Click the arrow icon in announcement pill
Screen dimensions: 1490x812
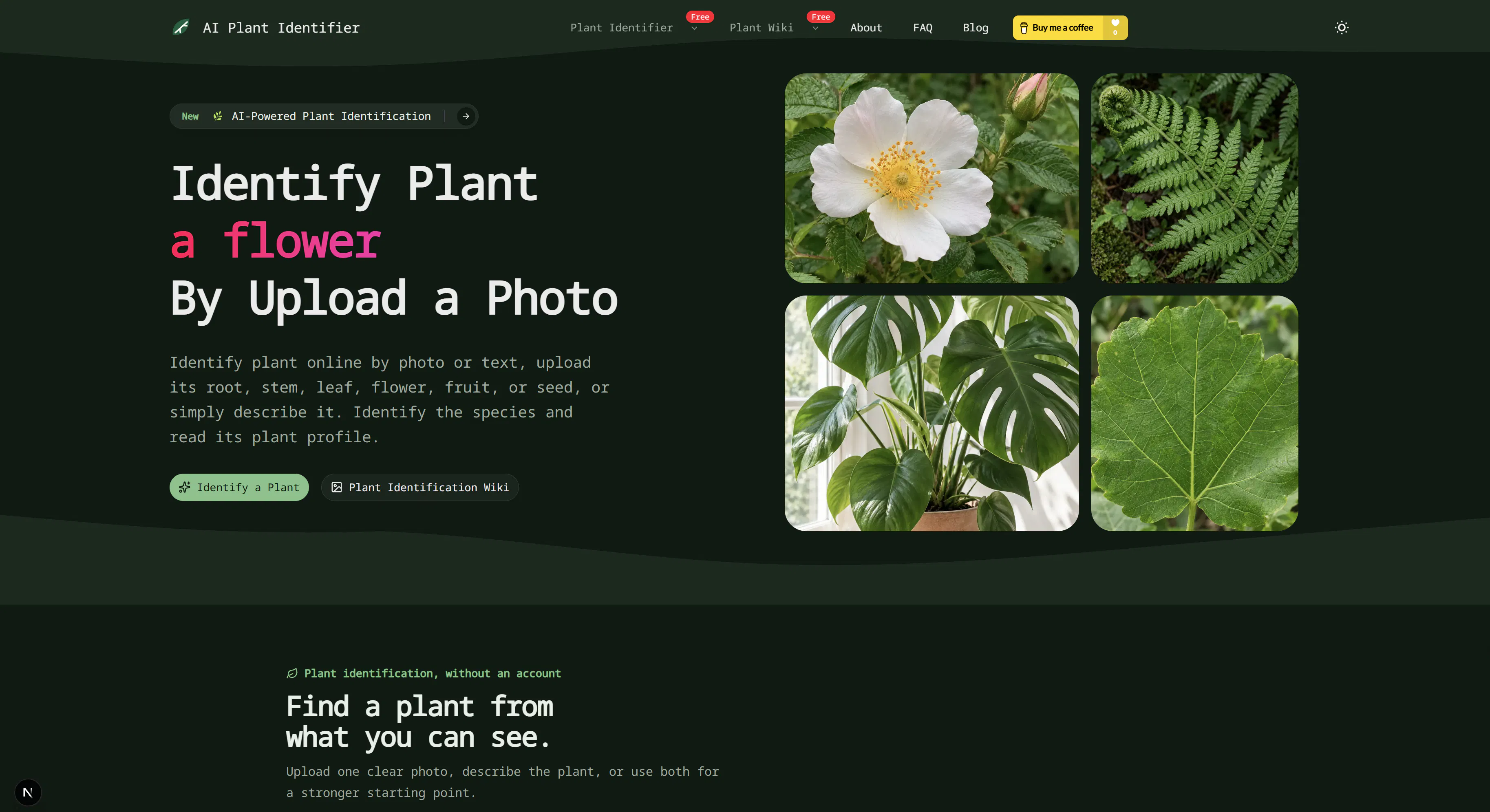click(x=466, y=116)
